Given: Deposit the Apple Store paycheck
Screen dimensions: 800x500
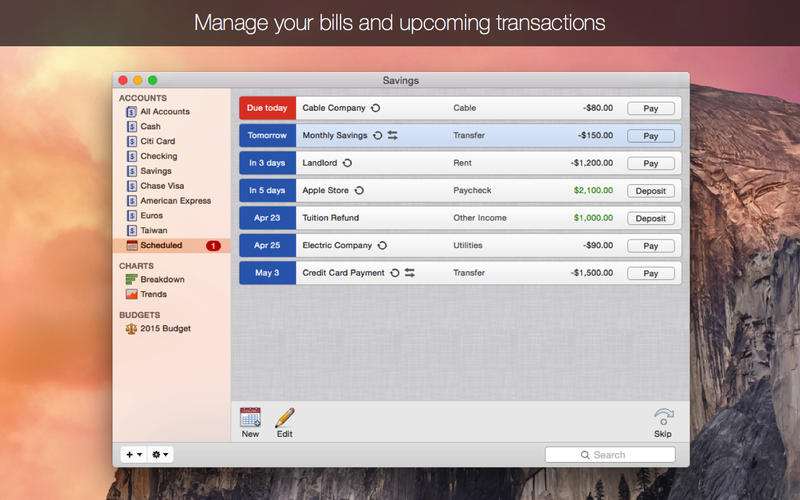Looking at the screenshot, I should pos(650,190).
